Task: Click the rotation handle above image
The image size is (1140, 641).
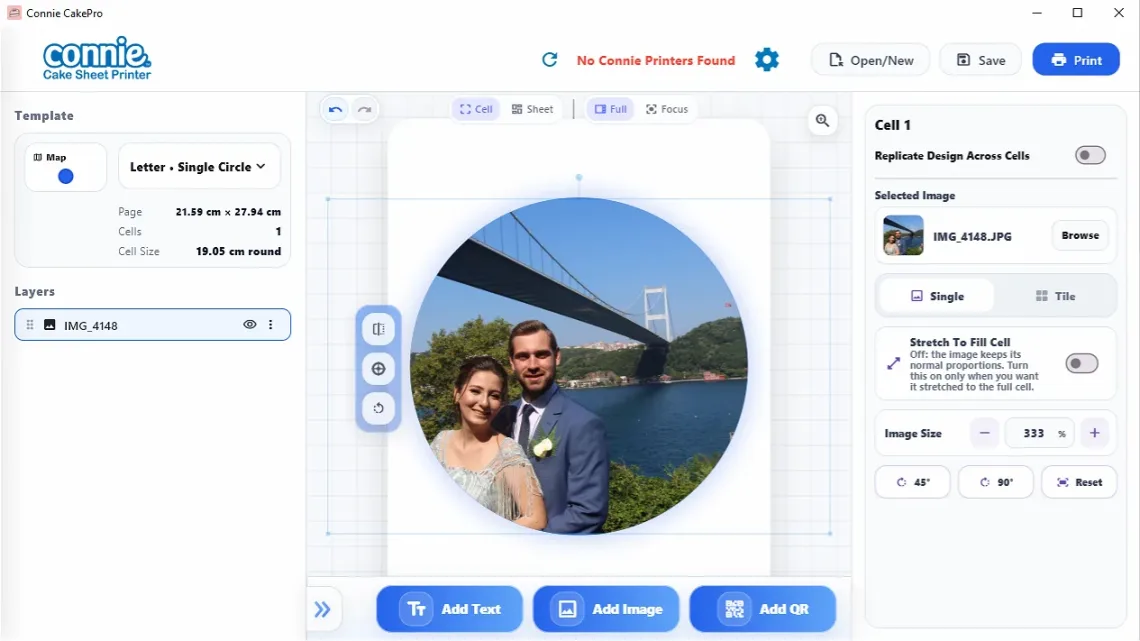Action: (x=579, y=177)
